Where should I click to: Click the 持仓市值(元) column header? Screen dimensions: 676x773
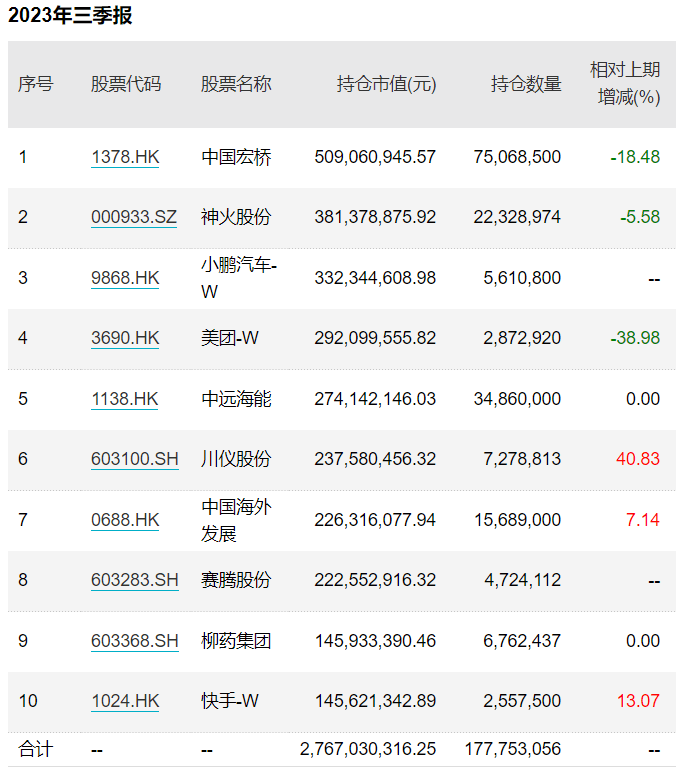386,84
